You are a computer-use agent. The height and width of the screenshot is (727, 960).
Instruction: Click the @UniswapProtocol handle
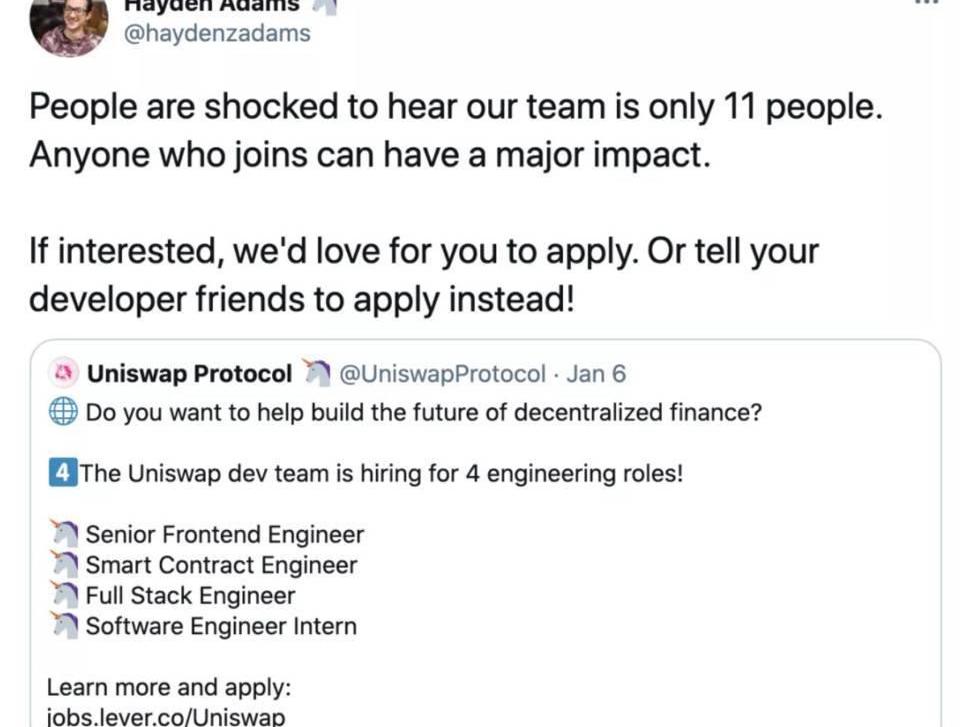tap(443, 374)
